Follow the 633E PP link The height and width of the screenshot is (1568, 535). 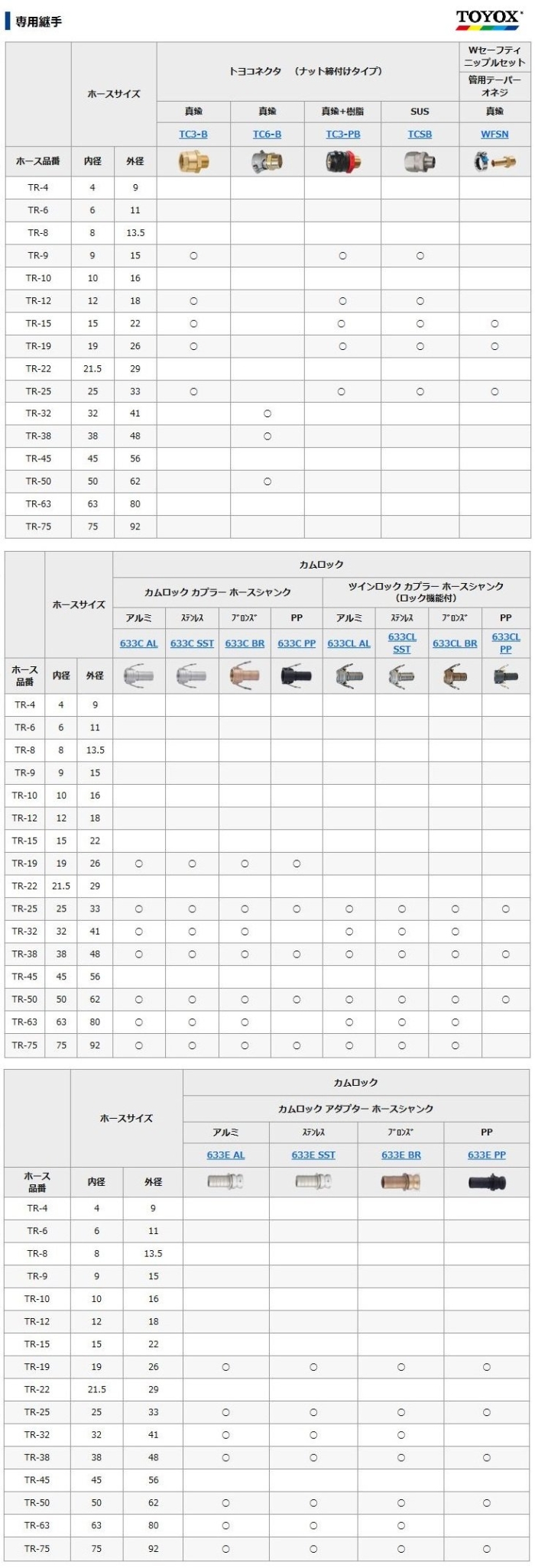click(x=487, y=1155)
